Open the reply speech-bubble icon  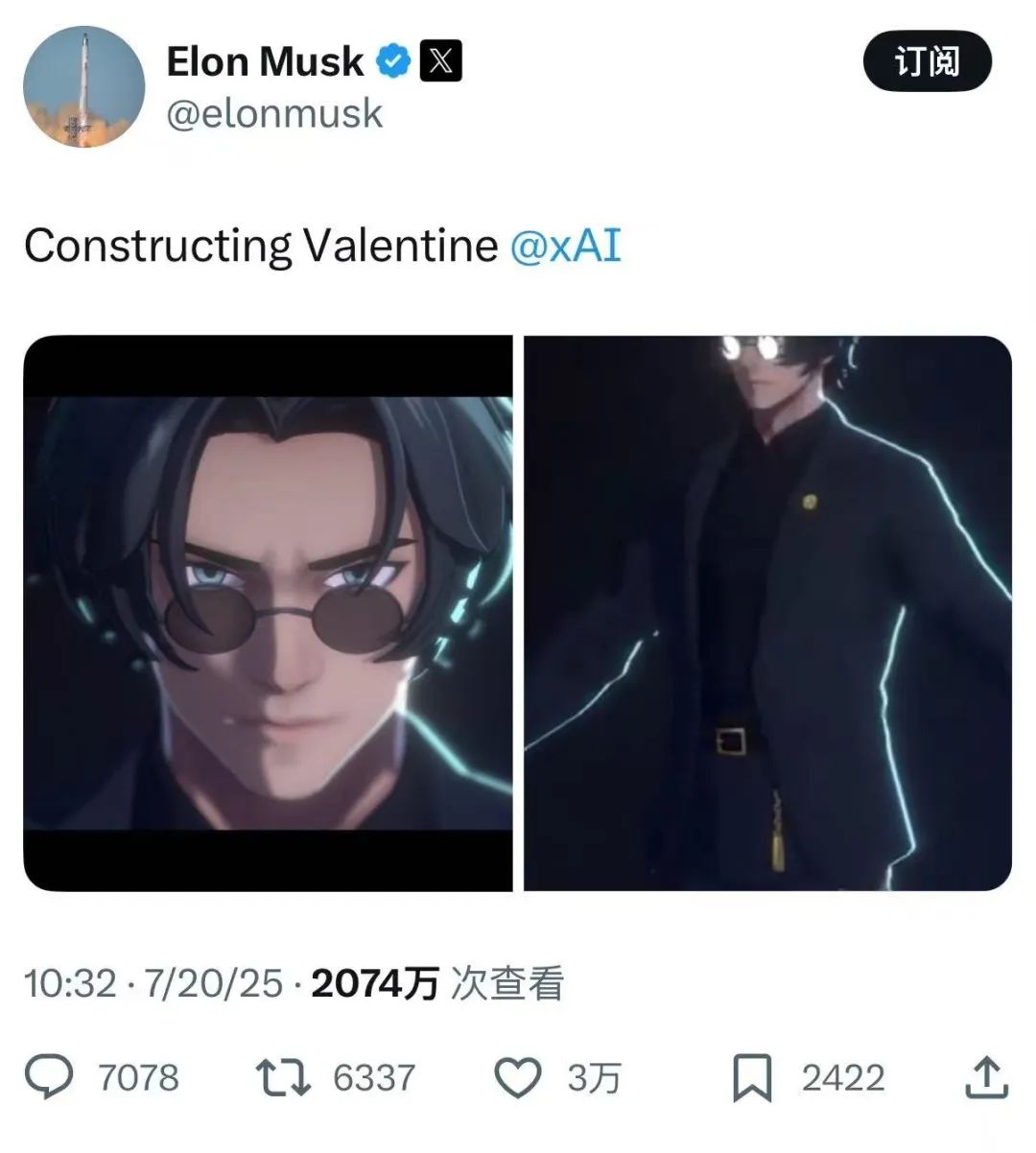click(x=49, y=1077)
